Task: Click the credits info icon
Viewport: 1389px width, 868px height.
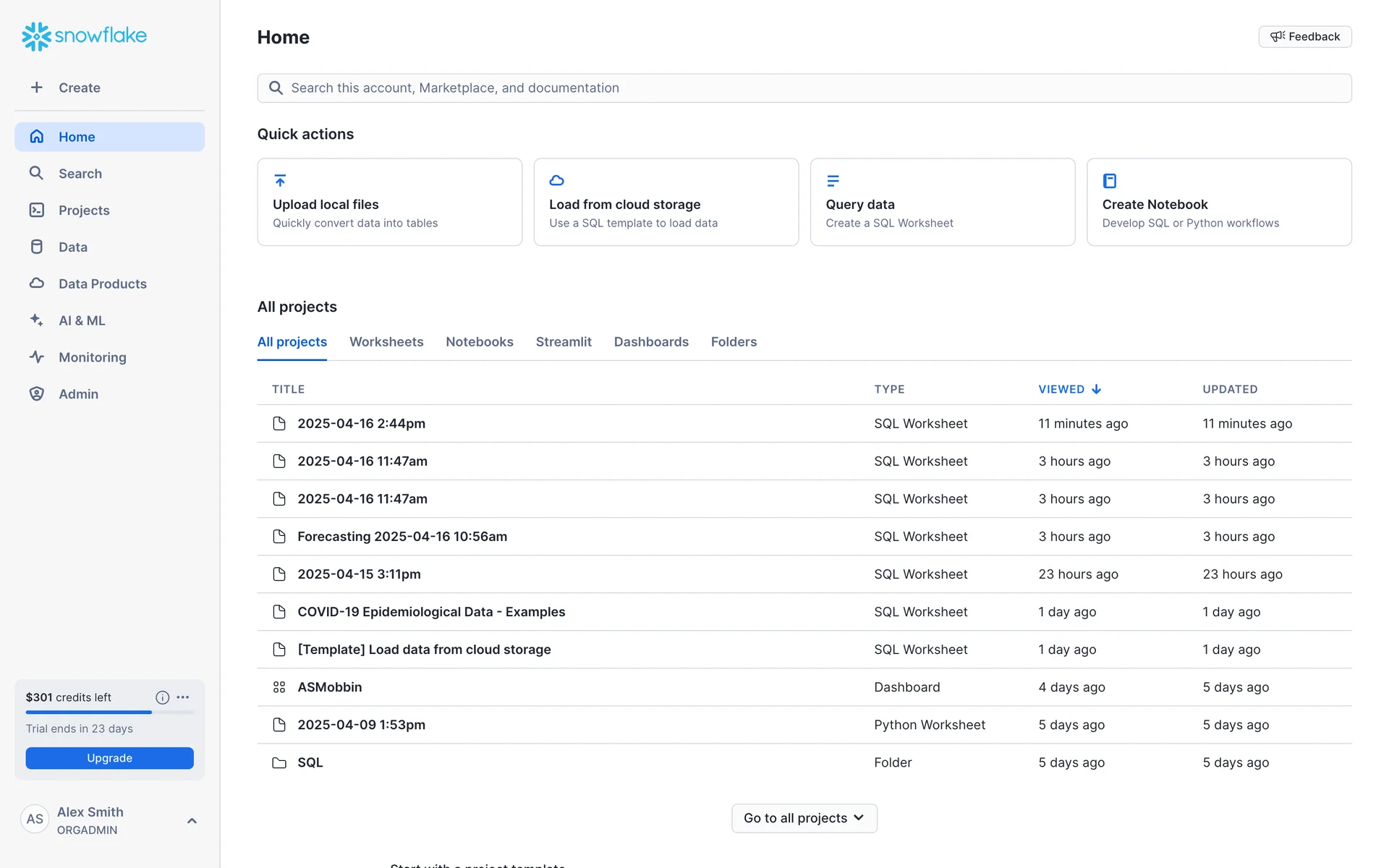Action: click(x=162, y=697)
